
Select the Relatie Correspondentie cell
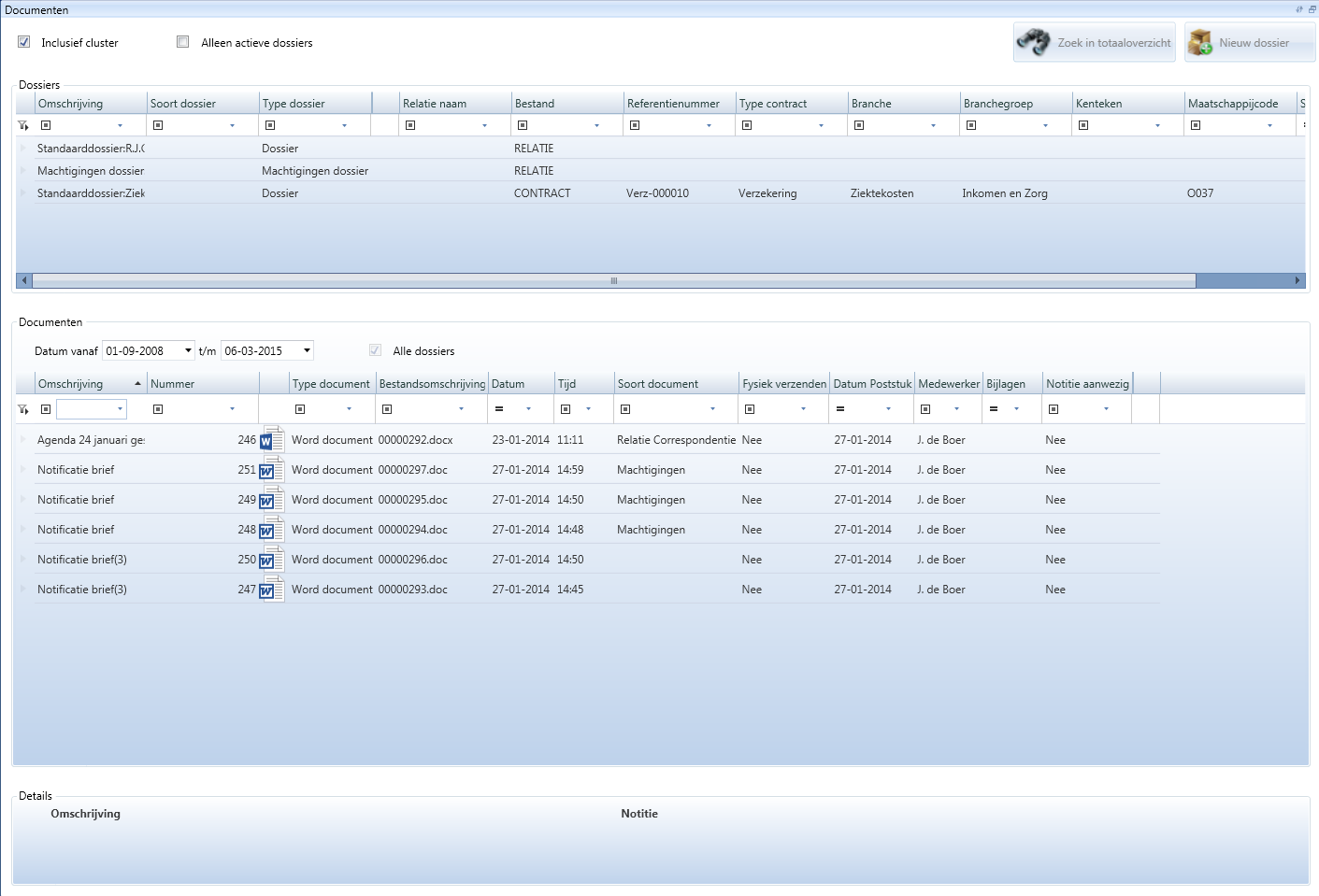(x=676, y=440)
